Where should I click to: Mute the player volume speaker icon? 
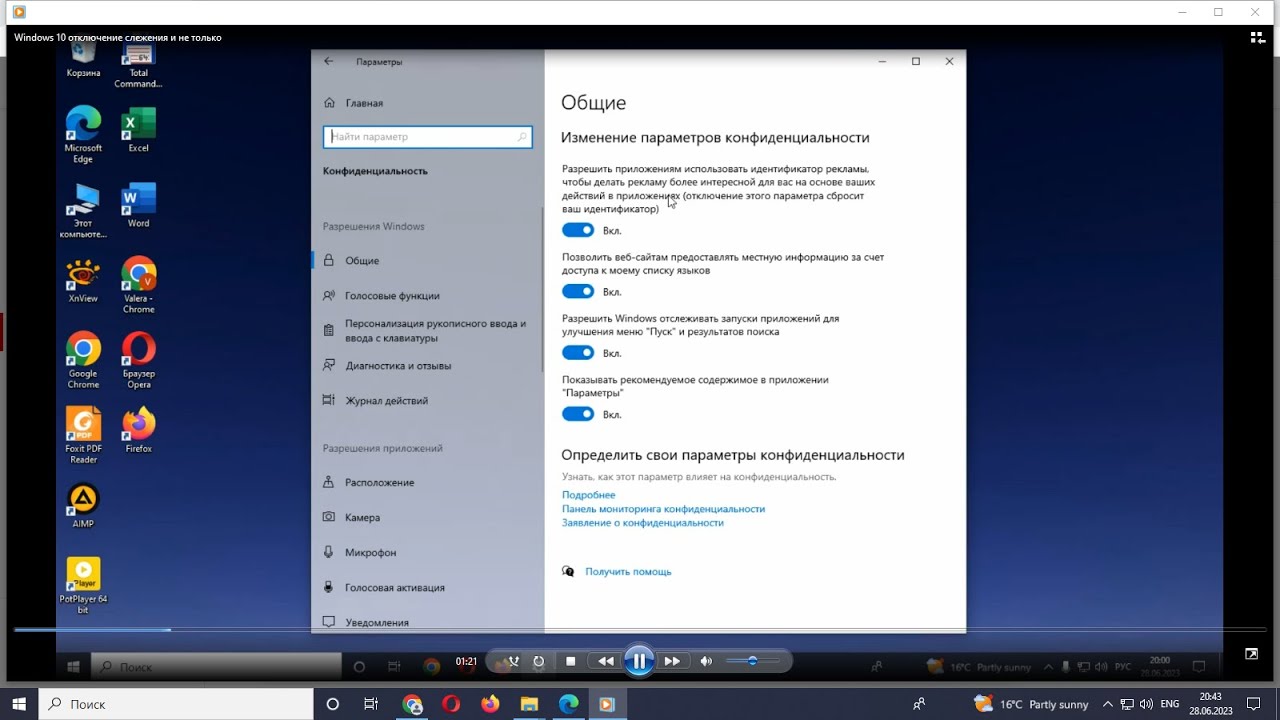pyautogui.click(x=707, y=661)
